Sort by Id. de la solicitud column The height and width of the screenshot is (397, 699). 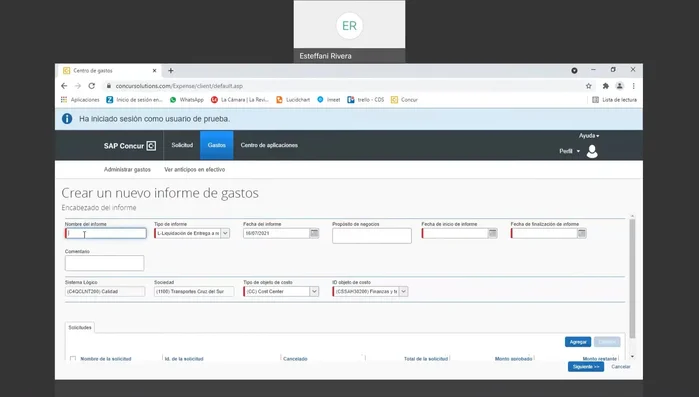[184, 359]
